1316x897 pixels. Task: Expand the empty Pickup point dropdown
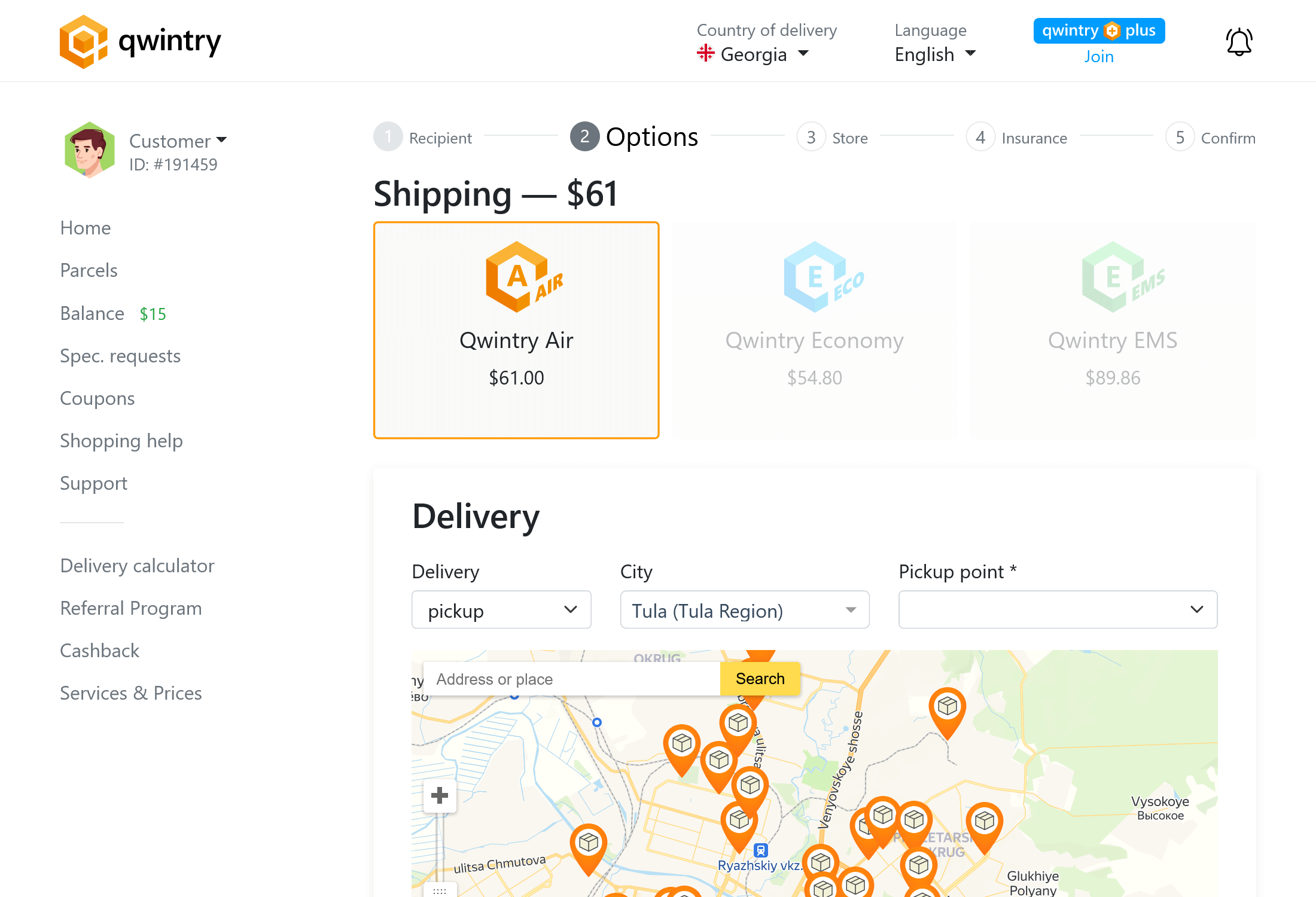point(1058,610)
